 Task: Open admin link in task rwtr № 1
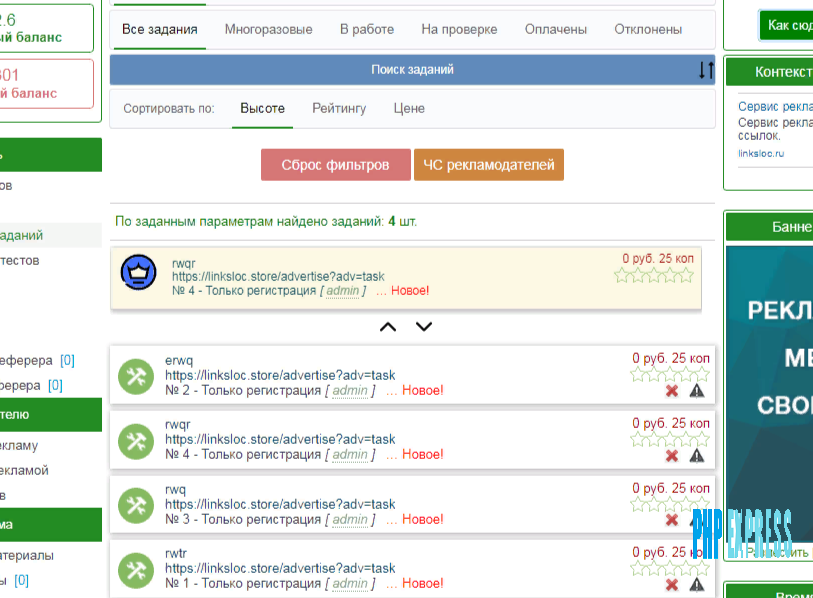pyautogui.click(x=350, y=583)
